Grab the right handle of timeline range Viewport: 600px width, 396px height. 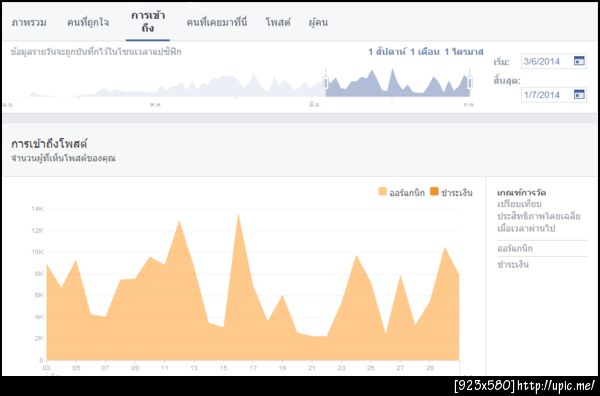470,83
